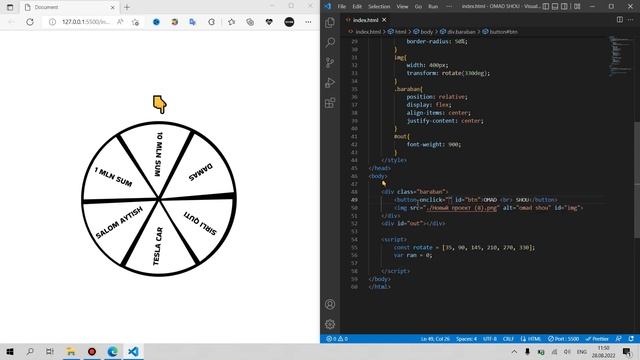
Task: Open the Edit menu
Action: coord(357,7)
